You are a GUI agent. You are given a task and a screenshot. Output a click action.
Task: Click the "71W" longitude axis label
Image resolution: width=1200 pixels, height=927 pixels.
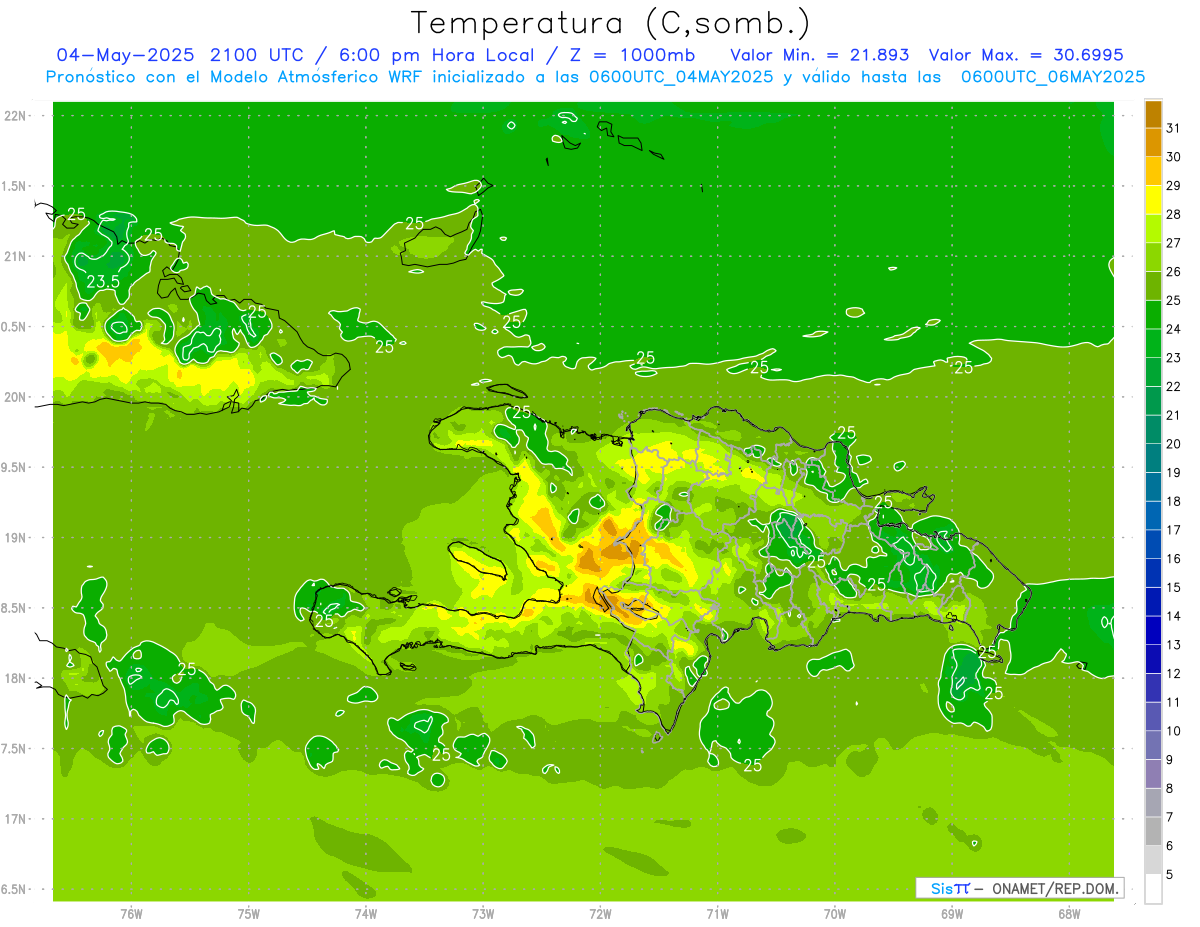coord(717,914)
